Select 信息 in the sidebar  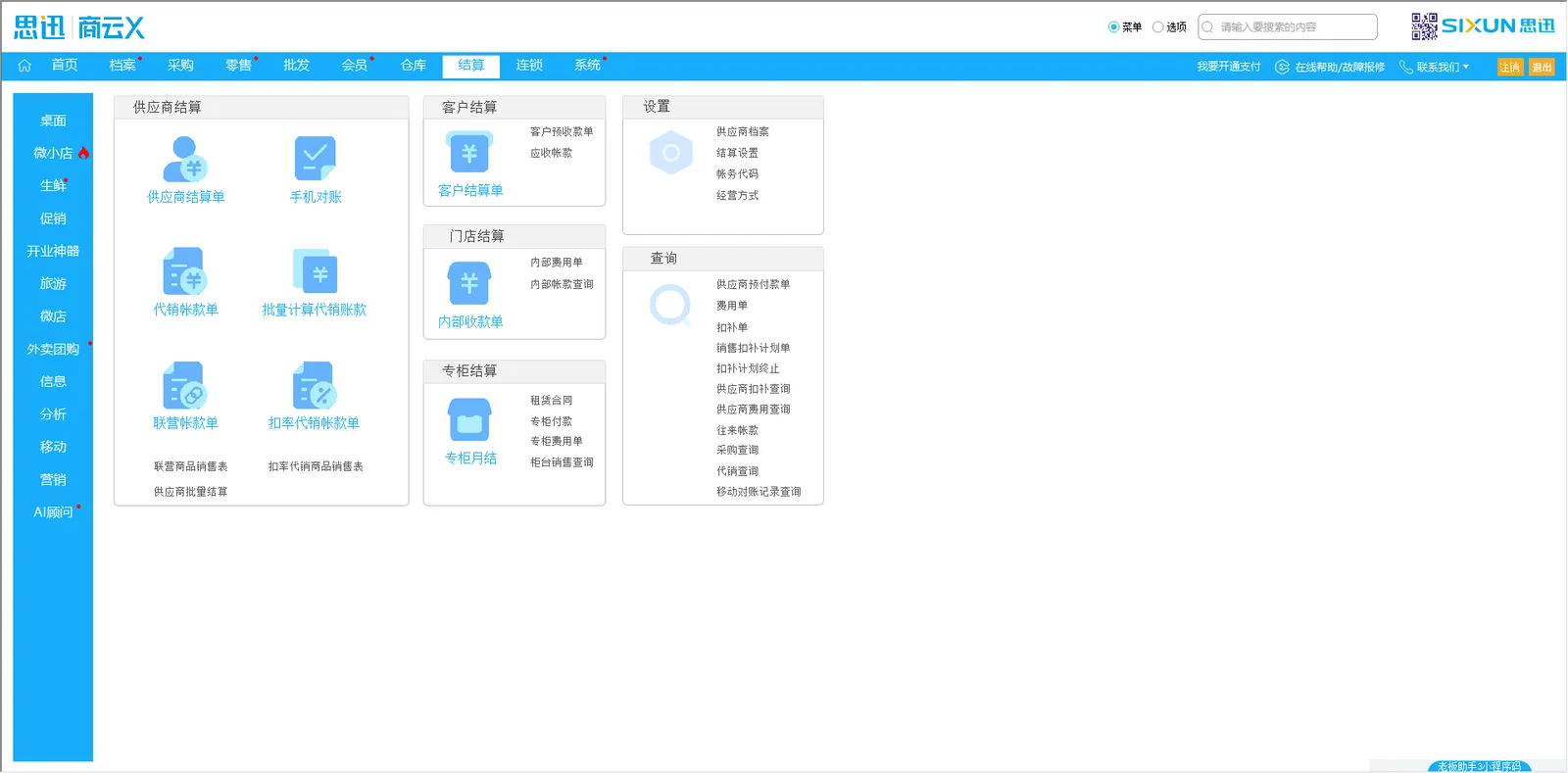(x=53, y=381)
